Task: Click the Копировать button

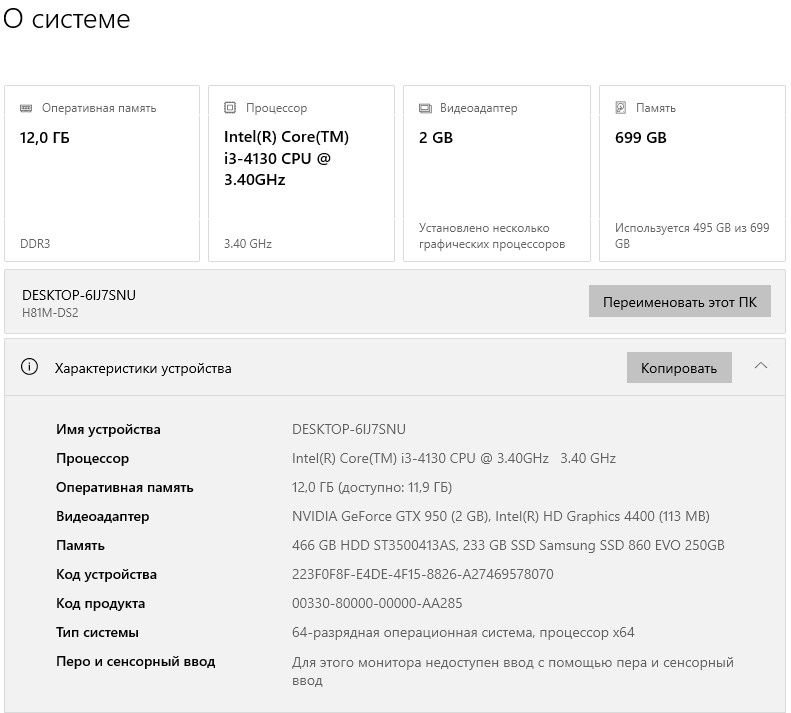Action: (679, 367)
